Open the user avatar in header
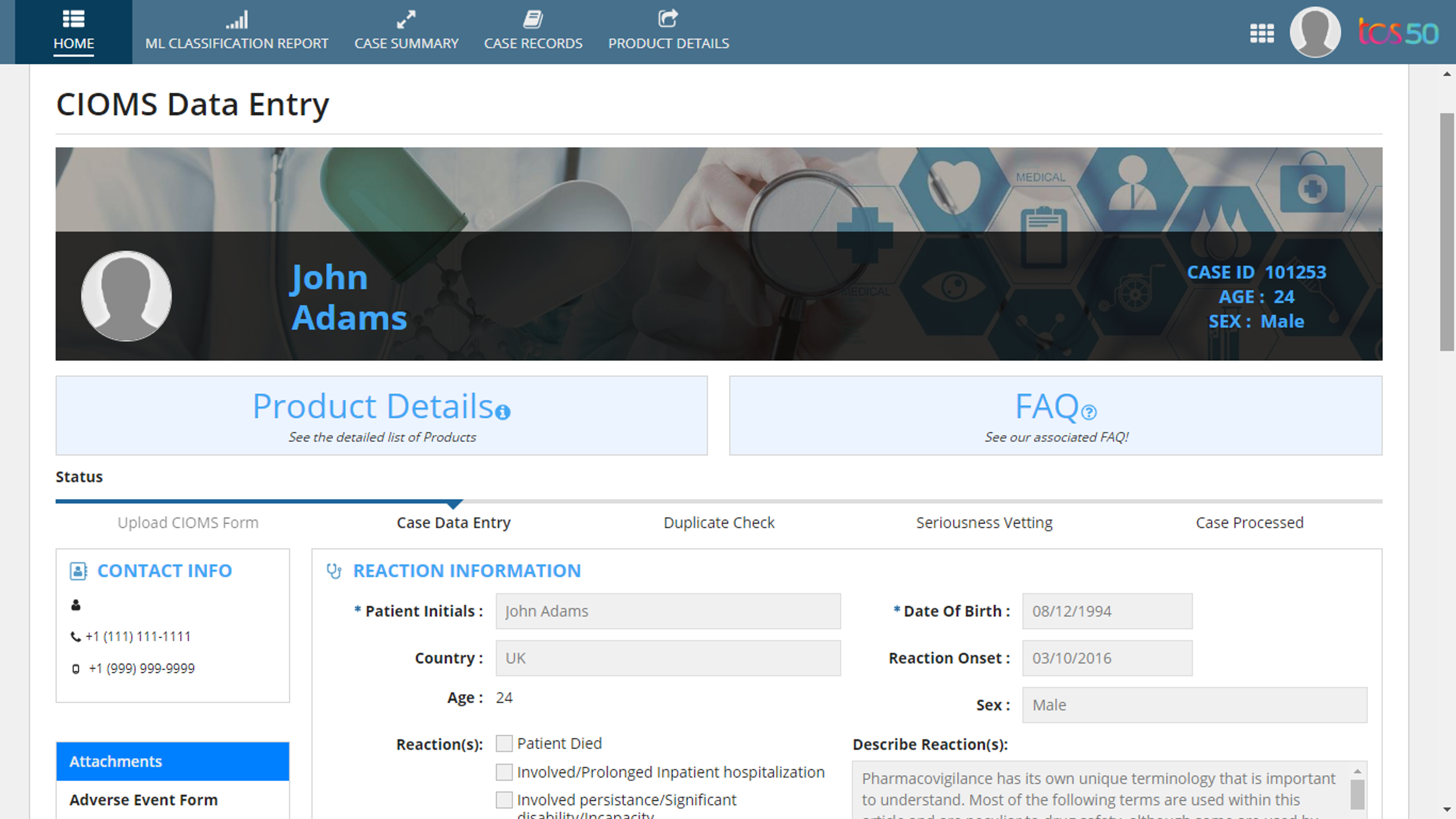The image size is (1456, 819). 1315,31
